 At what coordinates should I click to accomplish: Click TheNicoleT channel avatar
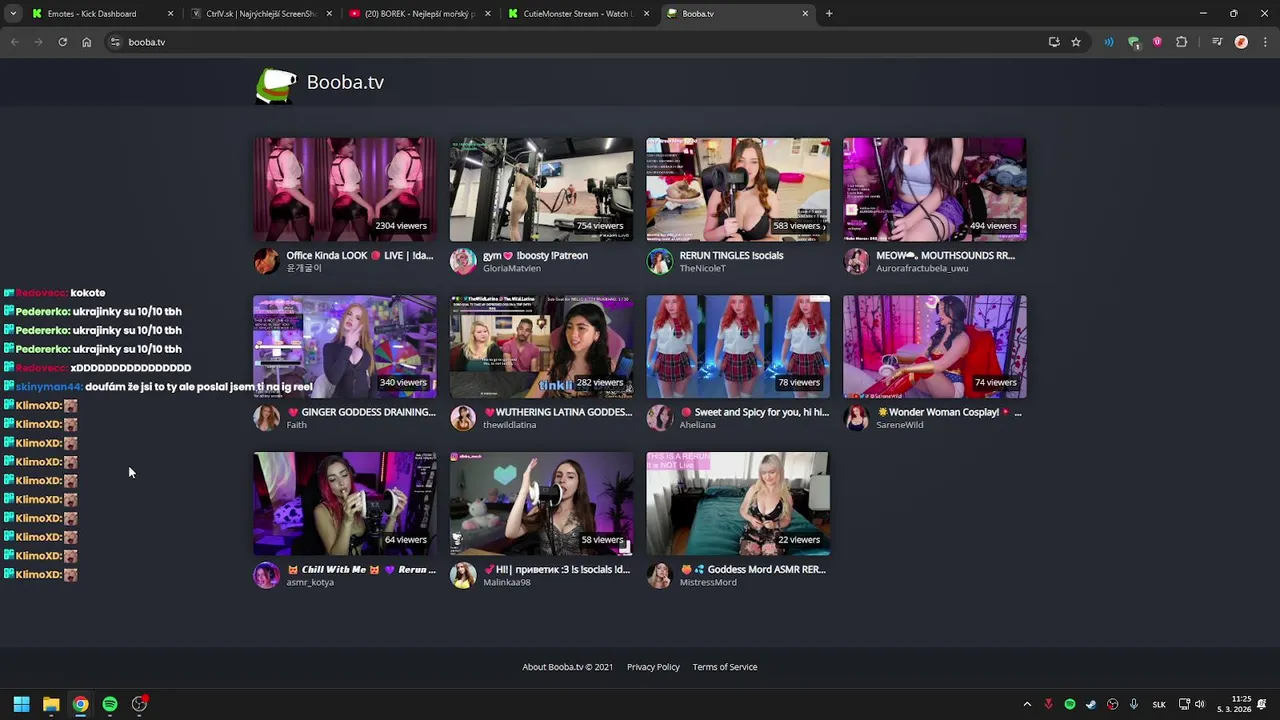(x=660, y=262)
